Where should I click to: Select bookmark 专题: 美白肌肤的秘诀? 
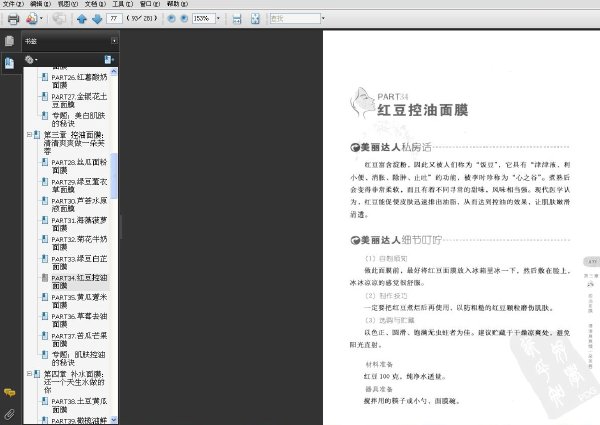point(78,119)
